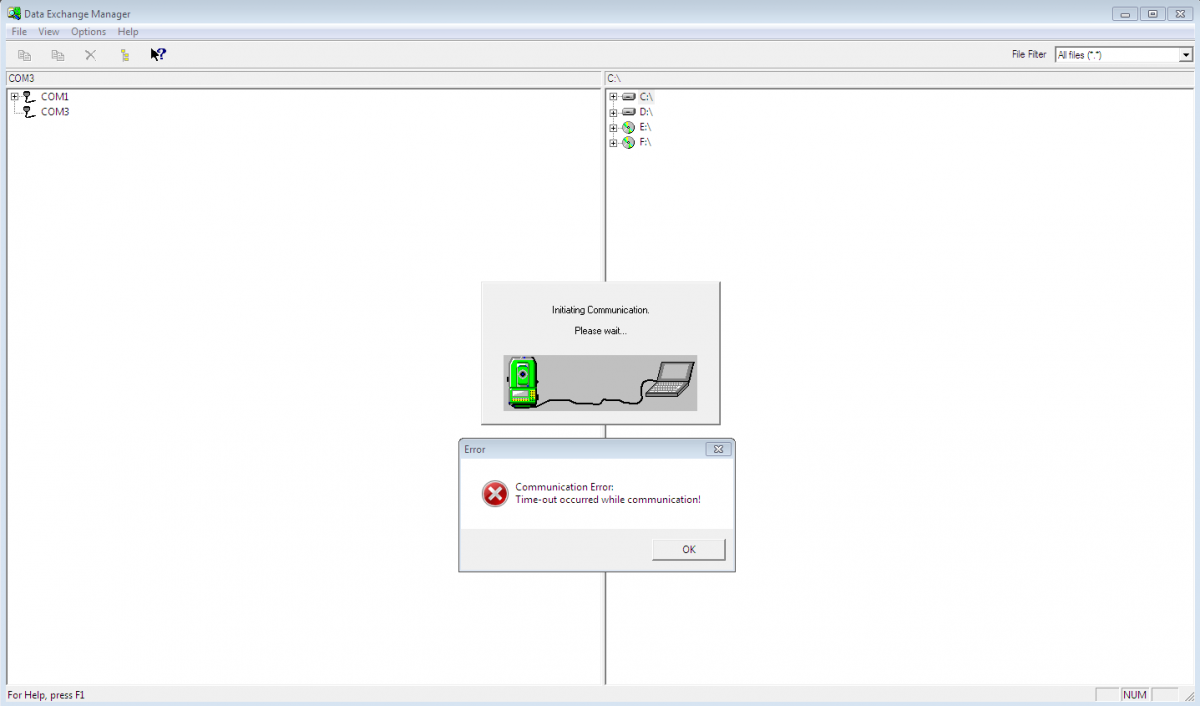The width and height of the screenshot is (1200, 706).
Task: Open the Help menu
Action: coord(128,32)
